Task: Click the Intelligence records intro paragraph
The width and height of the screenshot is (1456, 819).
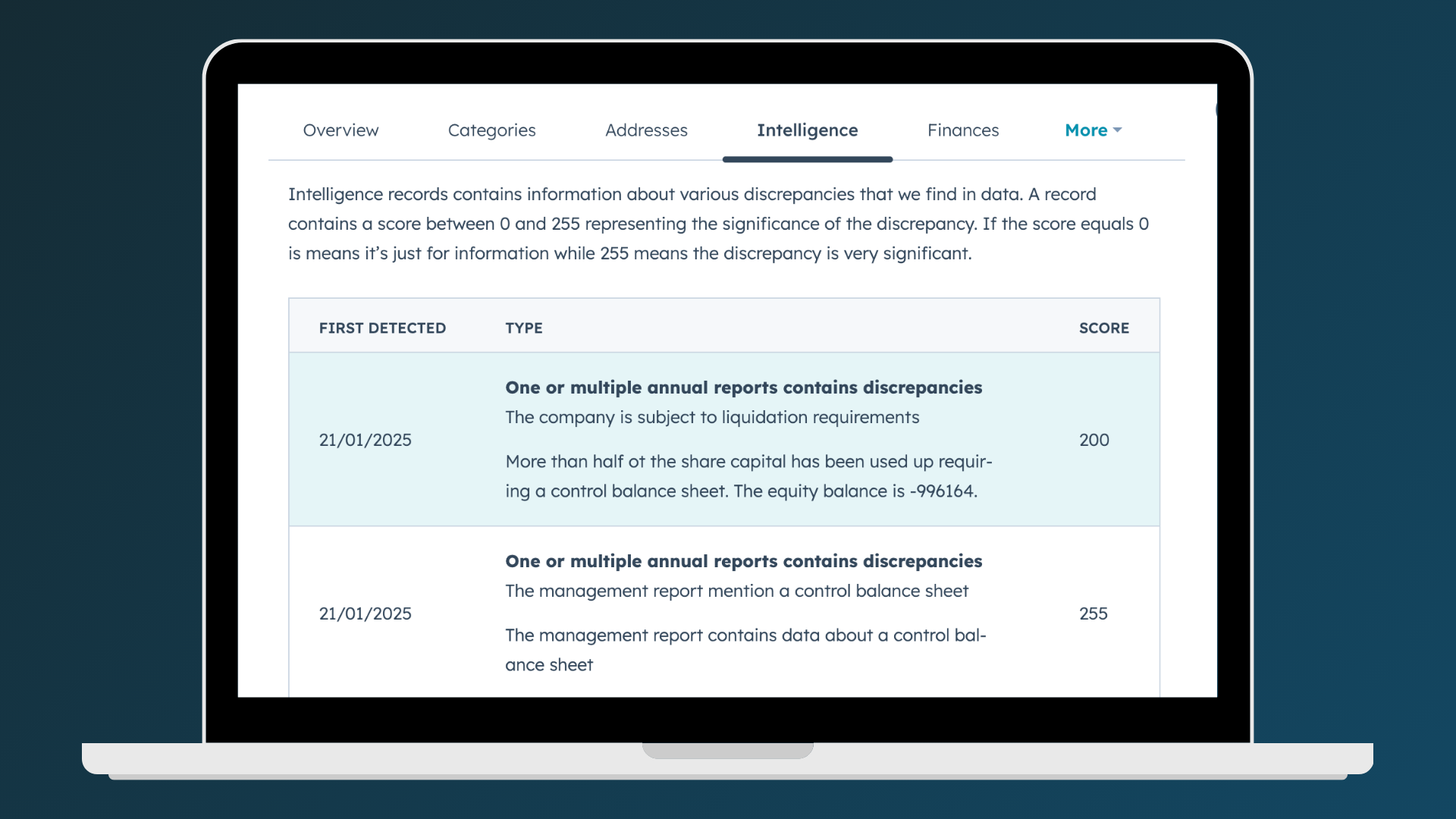Action: click(x=718, y=224)
